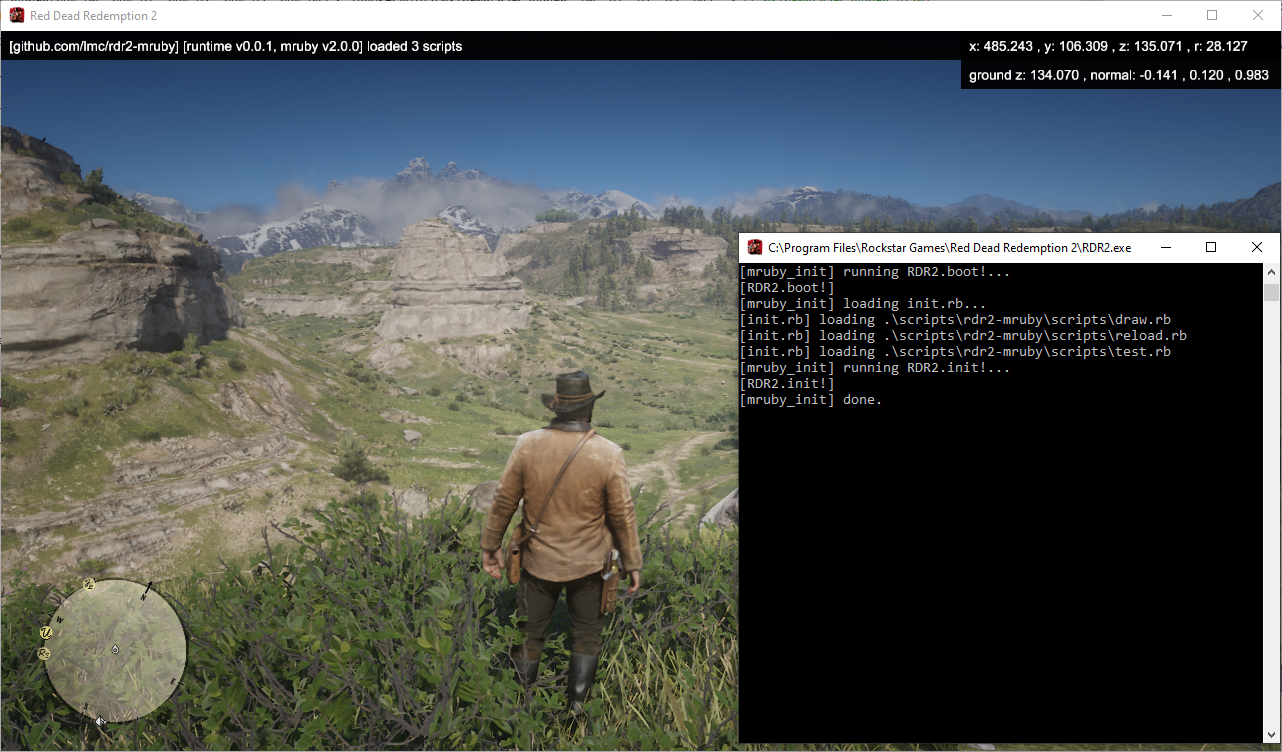Click the middle yellow blip on minimap's left edge
Screen dimensions: 1282x752
click(46, 632)
